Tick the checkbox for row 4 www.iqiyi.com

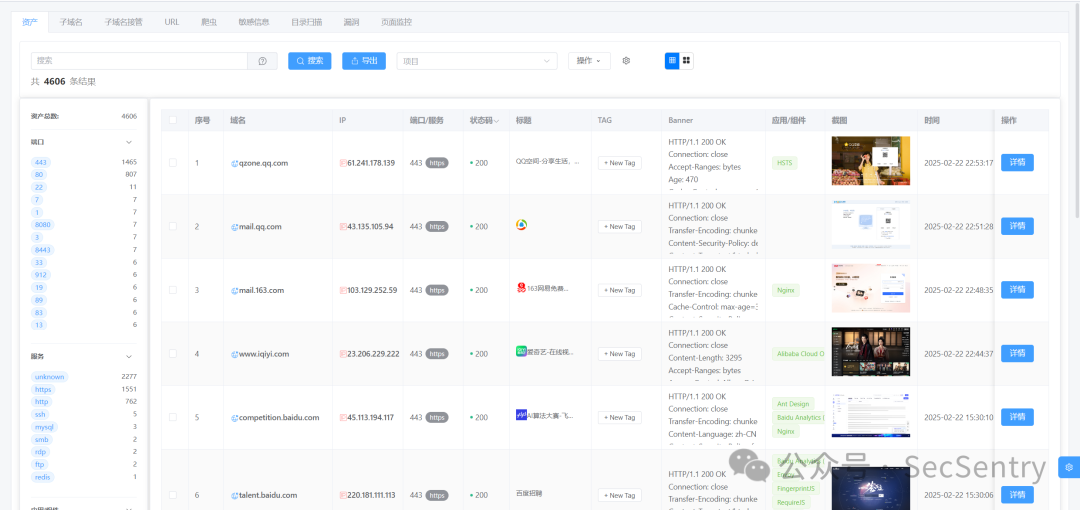pyautogui.click(x=173, y=354)
